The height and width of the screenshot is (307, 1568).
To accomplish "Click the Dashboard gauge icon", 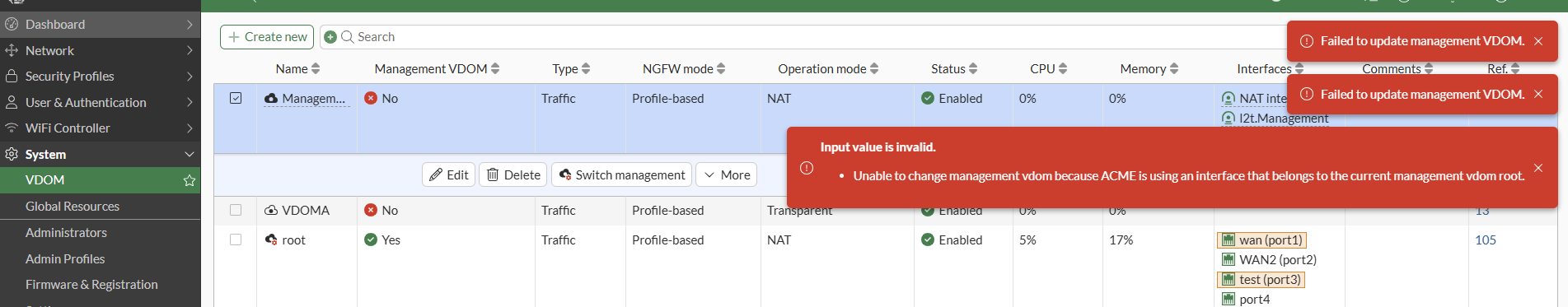I will coord(12,24).
